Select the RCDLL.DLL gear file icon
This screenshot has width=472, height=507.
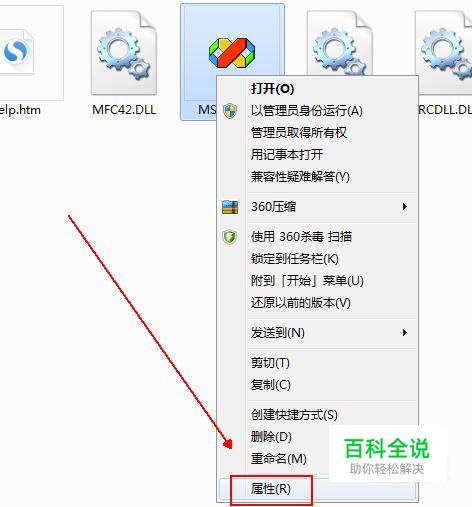click(x=445, y=52)
